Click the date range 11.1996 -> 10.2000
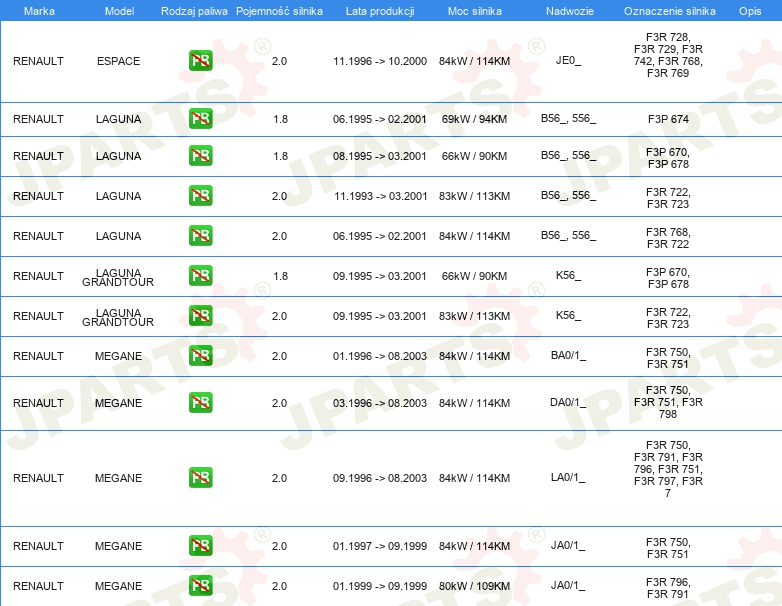This screenshot has height=606, width=782. (380, 61)
